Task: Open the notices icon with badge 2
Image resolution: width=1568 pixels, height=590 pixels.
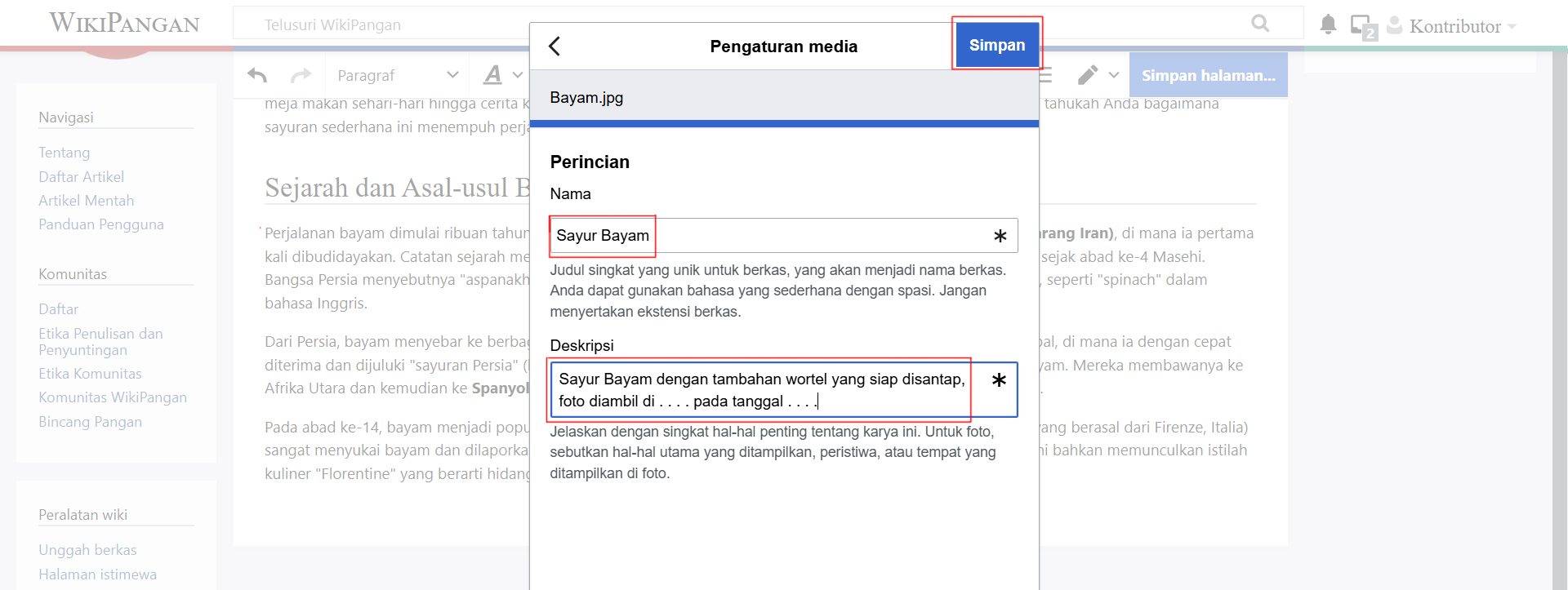Action: 1362,27
